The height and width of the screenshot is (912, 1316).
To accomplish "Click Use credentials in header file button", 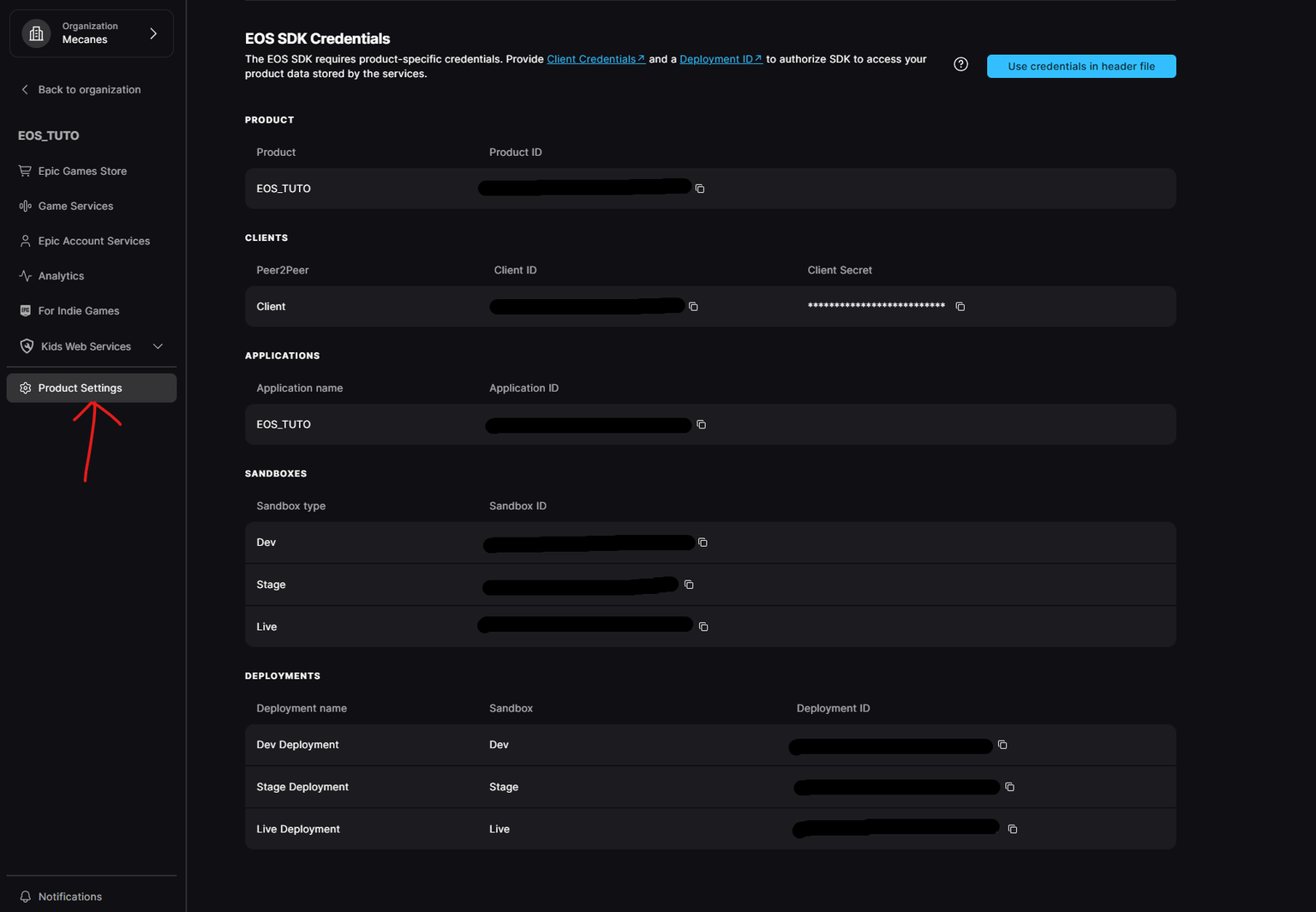I will (x=1080, y=66).
